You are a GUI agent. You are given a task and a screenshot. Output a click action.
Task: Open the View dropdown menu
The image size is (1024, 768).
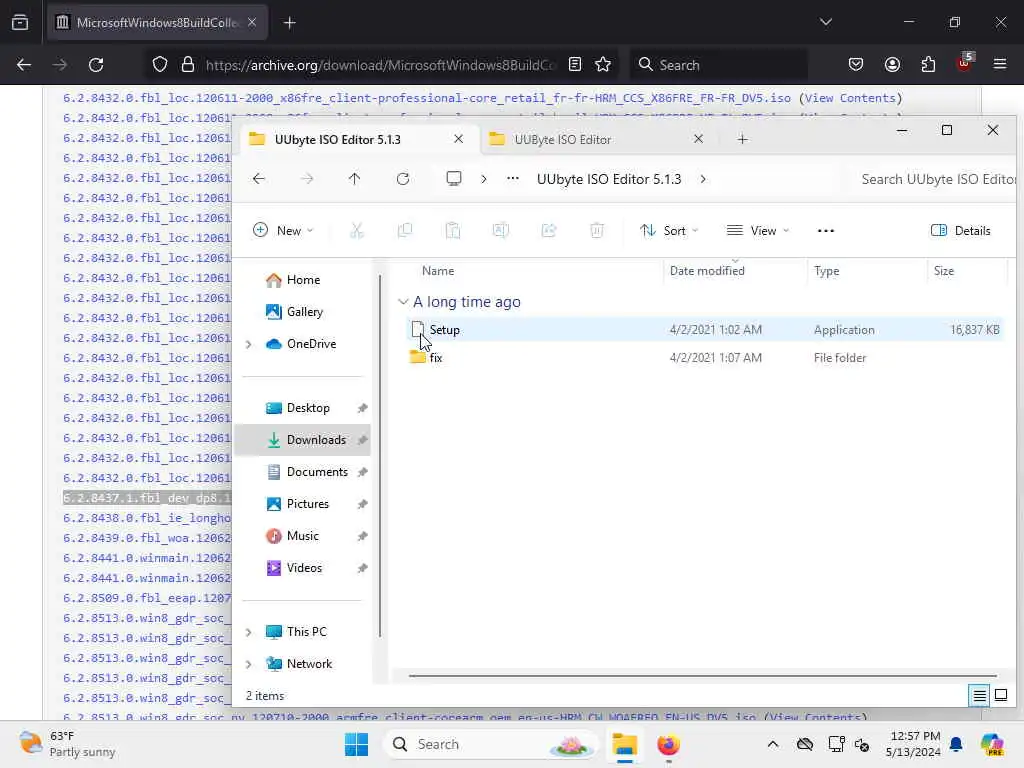tap(758, 231)
